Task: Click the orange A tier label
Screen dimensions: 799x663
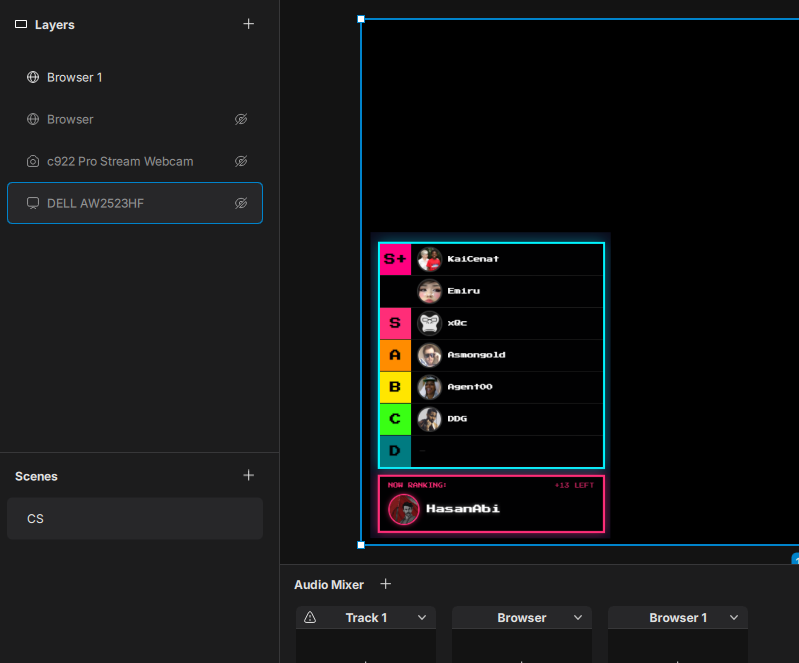Action: tap(395, 355)
